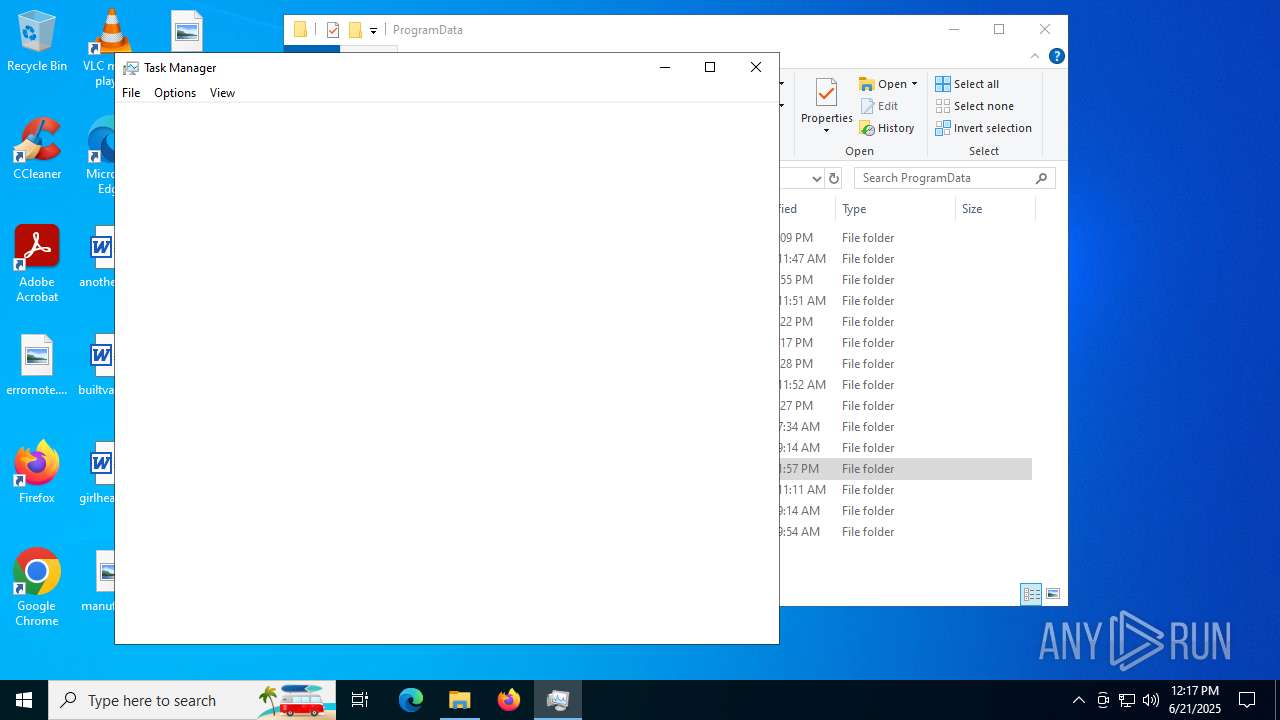Viewport: 1280px width, 720px height.
Task: Select the Google Chrome desktop shortcut
Action: (37, 588)
